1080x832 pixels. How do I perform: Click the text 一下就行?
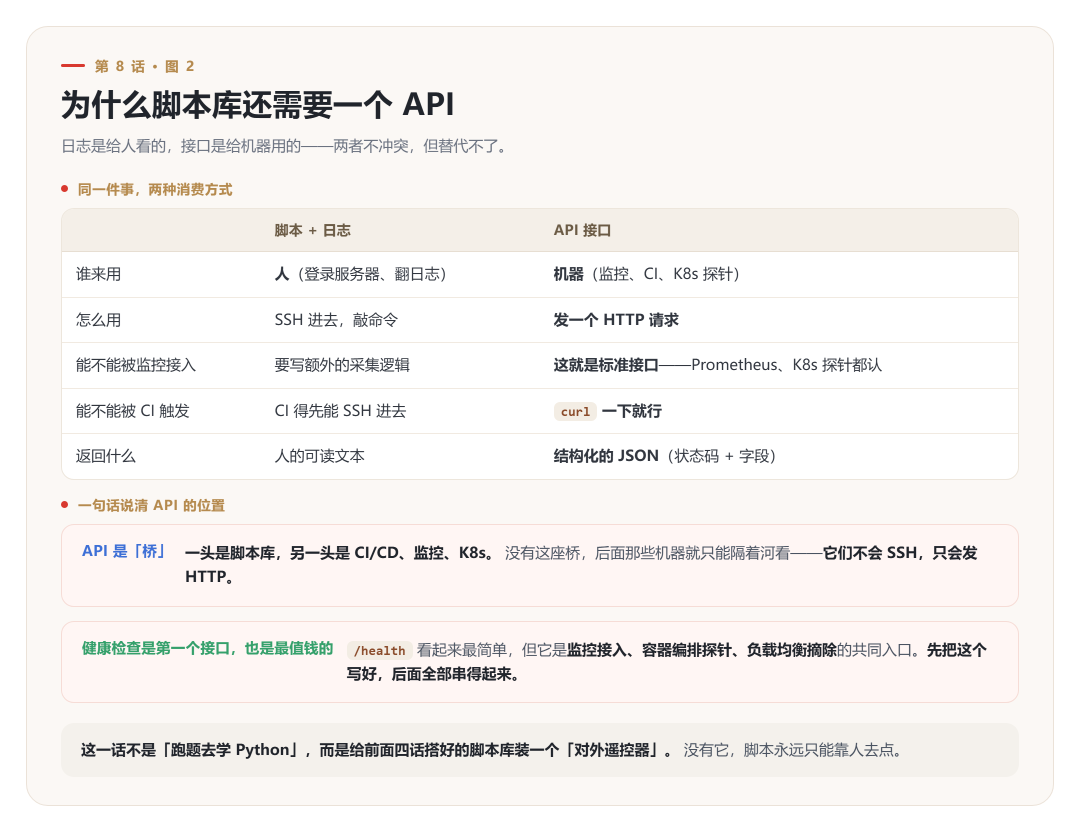tap(632, 411)
